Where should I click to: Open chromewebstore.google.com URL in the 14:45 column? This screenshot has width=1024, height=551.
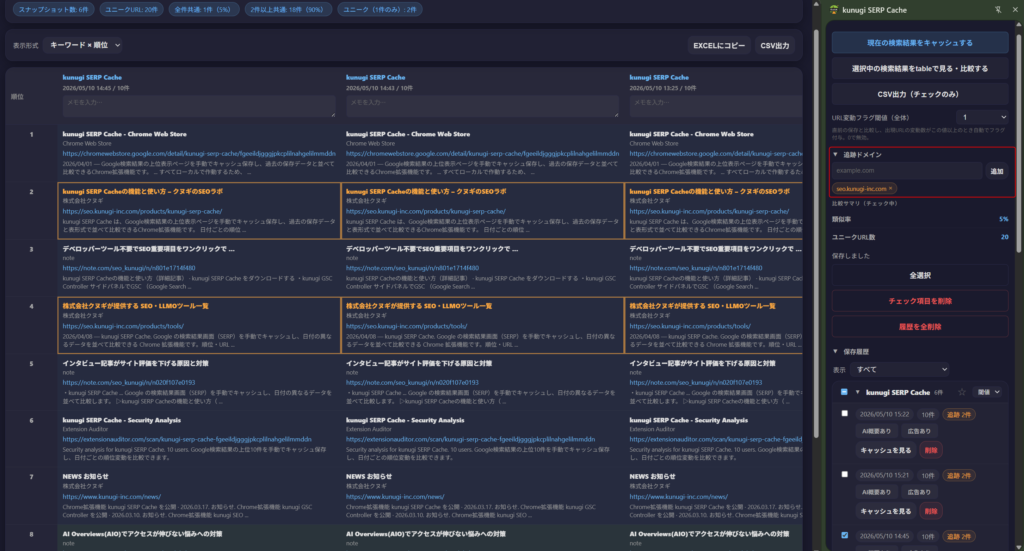point(199,154)
